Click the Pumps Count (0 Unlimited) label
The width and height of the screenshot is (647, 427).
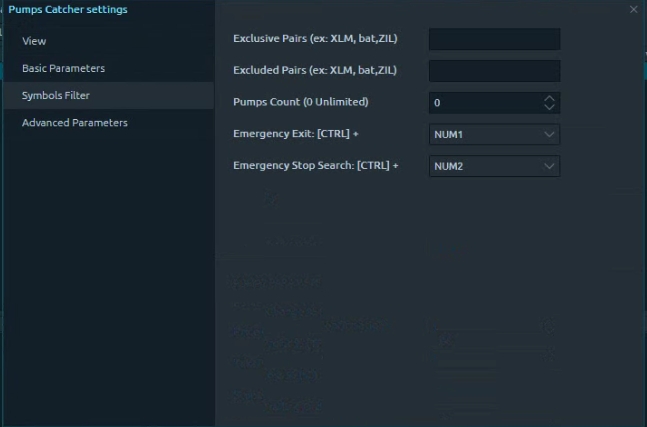point(300,102)
